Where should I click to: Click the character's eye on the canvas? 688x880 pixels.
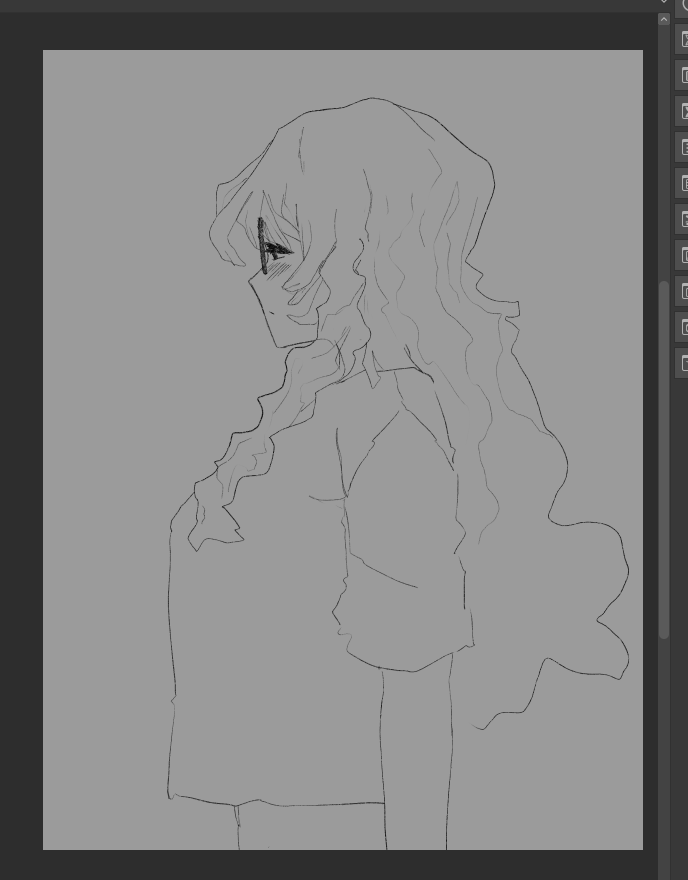pyautogui.click(x=276, y=251)
